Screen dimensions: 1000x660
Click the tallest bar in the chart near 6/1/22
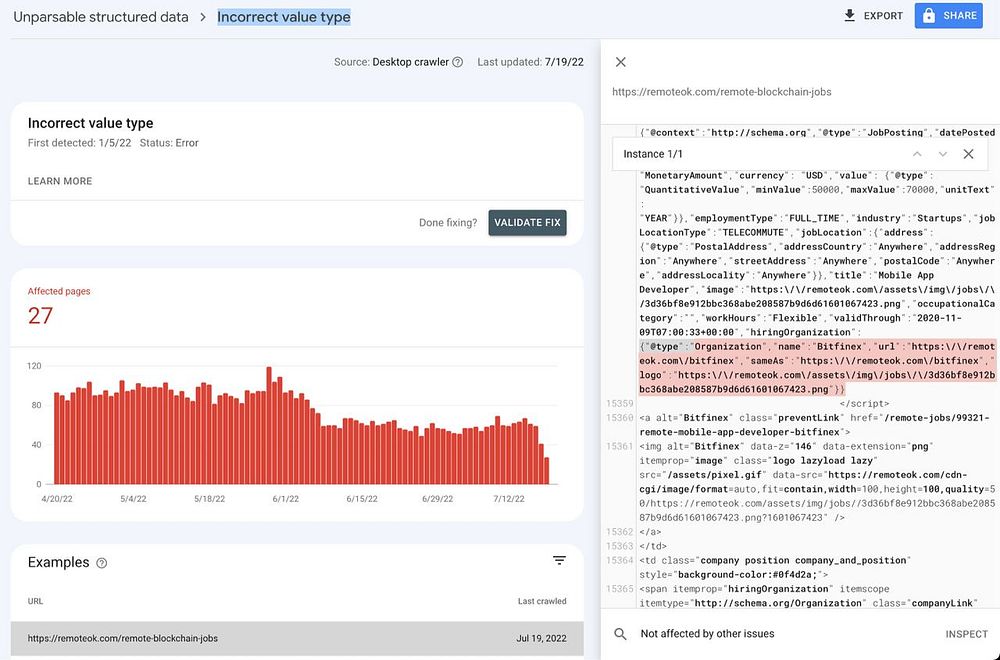(269, 425)
